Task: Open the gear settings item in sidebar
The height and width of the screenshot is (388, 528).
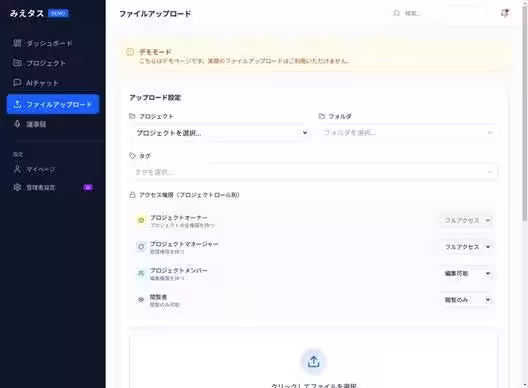Action: point(53,187)
